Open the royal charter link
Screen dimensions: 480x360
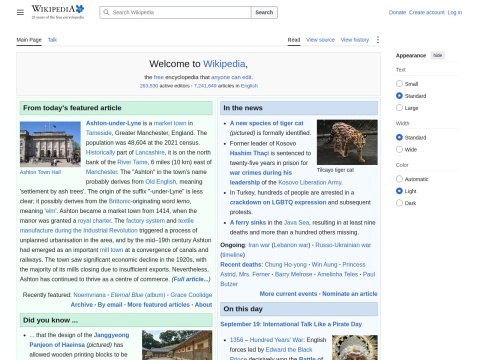[x=94, y=221]
